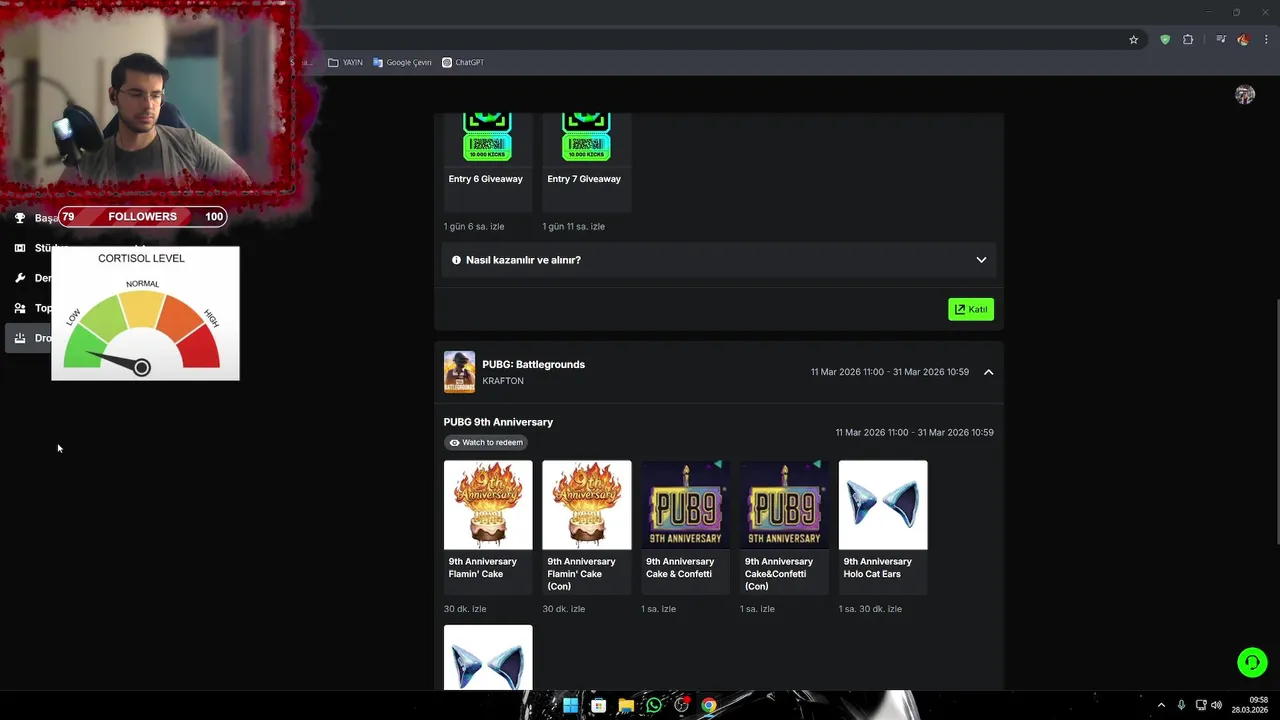
Task: Click the Cortisol Level gauge widget
Action: pos(145,314)
